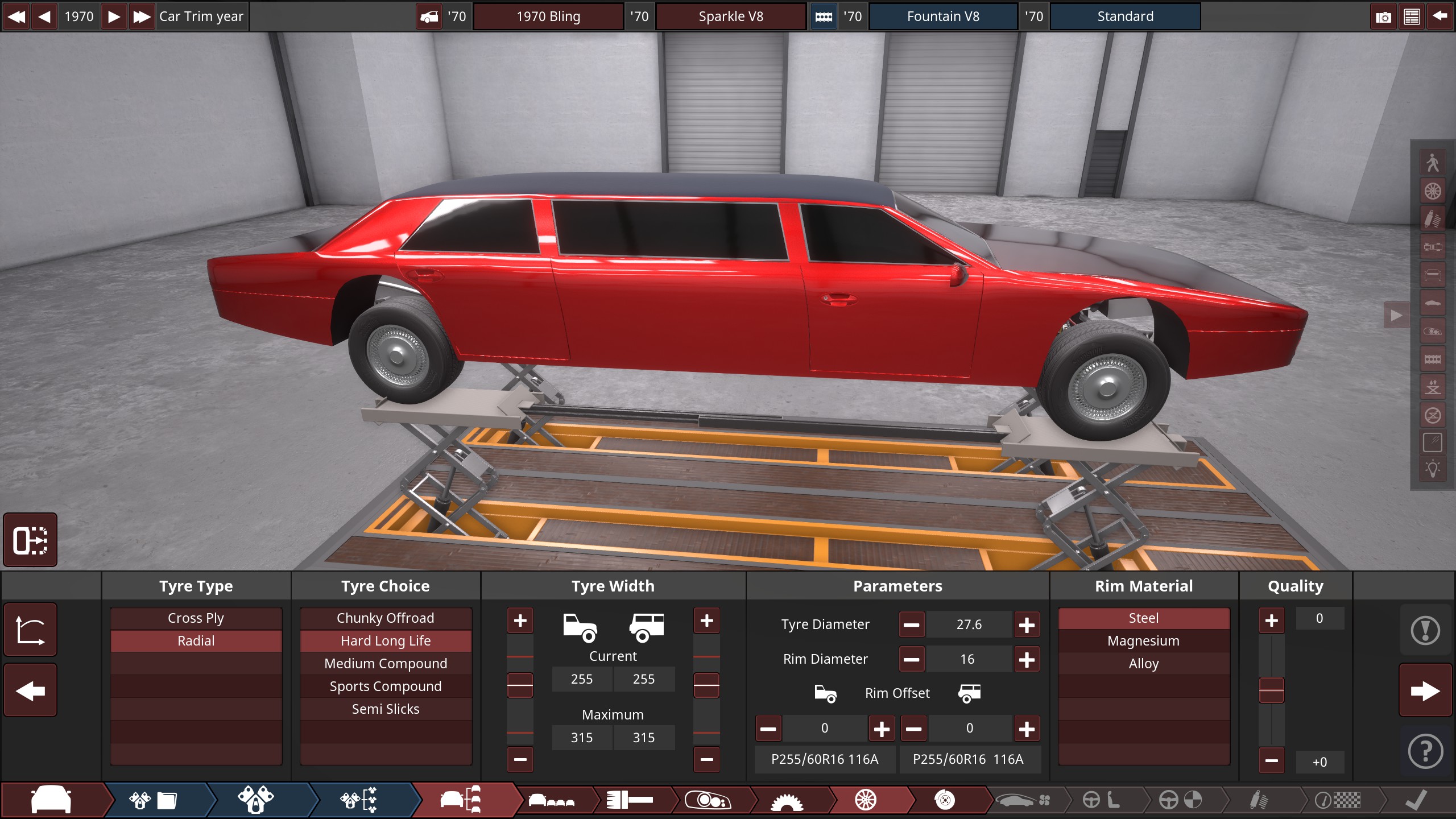Open the help question mark icon

[x=1425, y=751]
